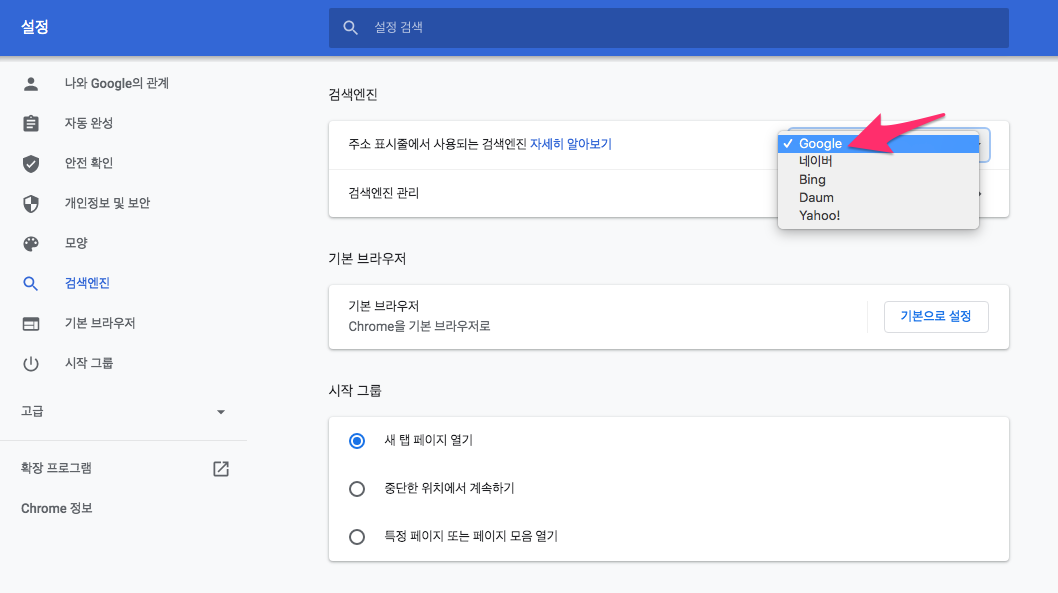Select 중단한 위치에서 계속하기 radio button
This screenshot has width=1058, height=593.
coord(357,488)
